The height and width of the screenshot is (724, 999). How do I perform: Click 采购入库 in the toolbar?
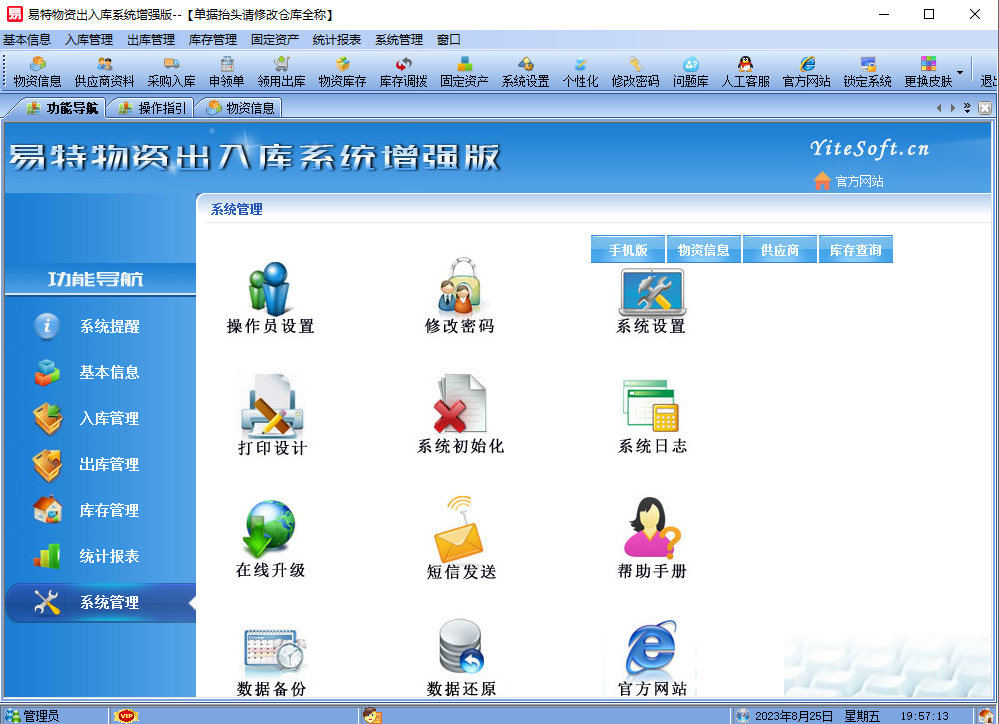171,72
